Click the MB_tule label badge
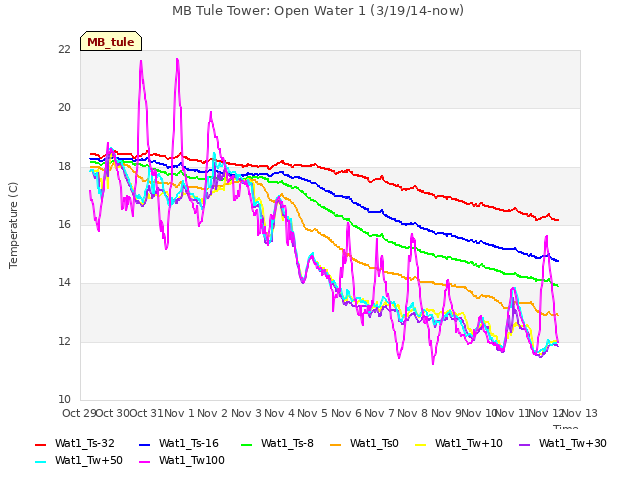This screenshot has width=640, height=480. 111,41
